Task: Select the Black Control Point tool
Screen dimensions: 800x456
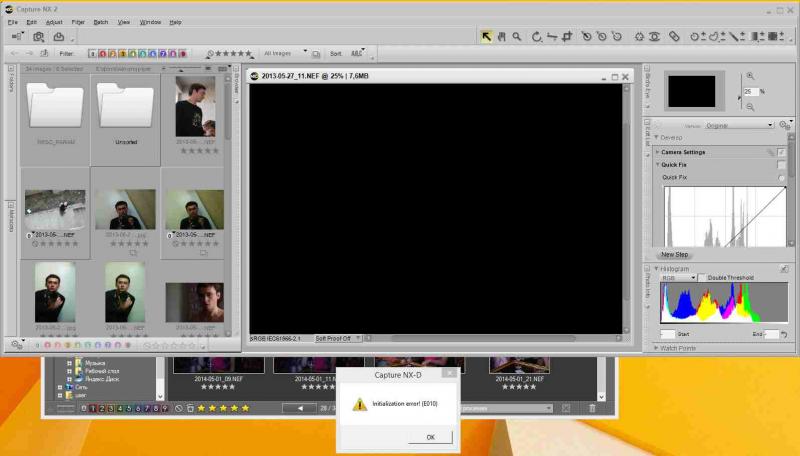Action: click(586, 37)
